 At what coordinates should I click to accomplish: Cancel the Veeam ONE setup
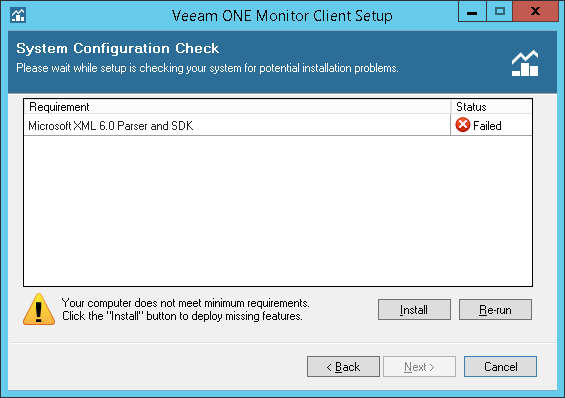500,367
